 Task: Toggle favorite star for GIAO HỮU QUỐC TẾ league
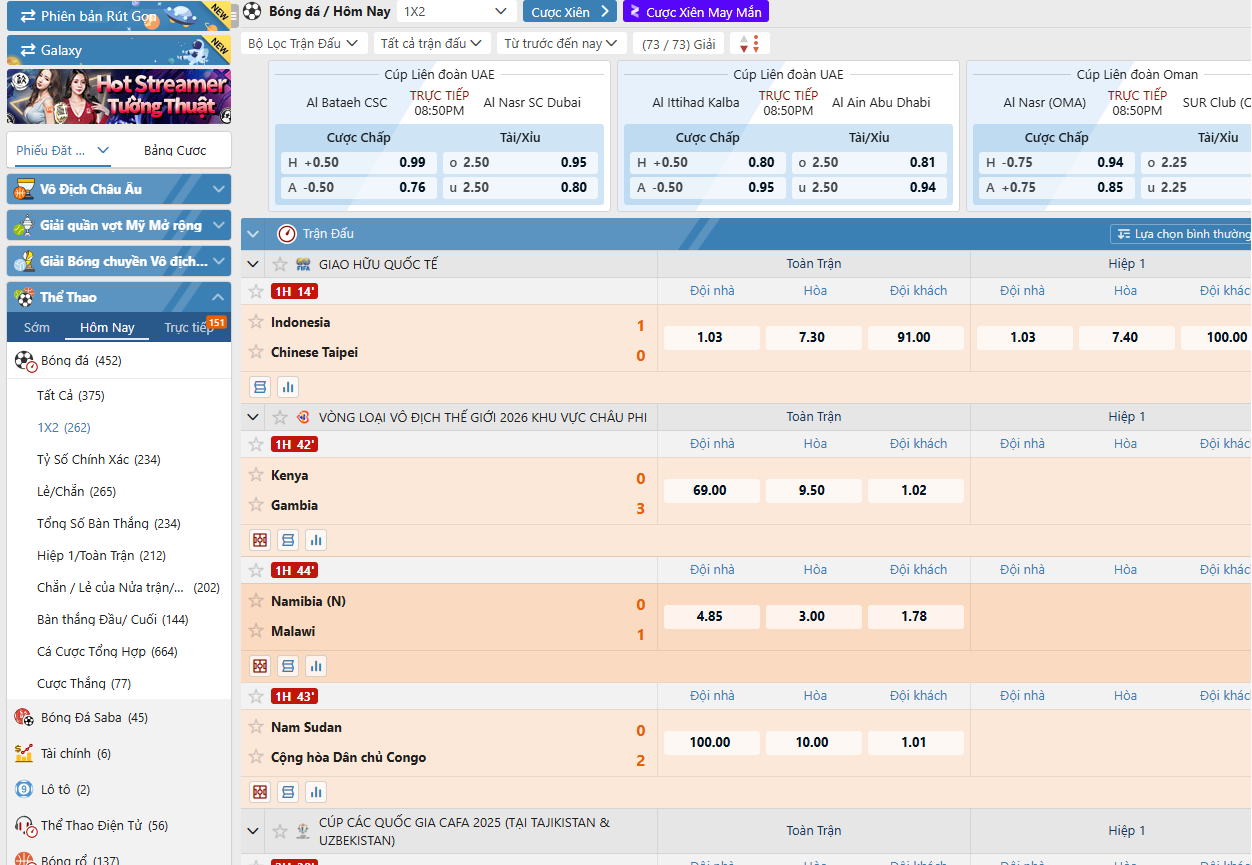[280, 264]
